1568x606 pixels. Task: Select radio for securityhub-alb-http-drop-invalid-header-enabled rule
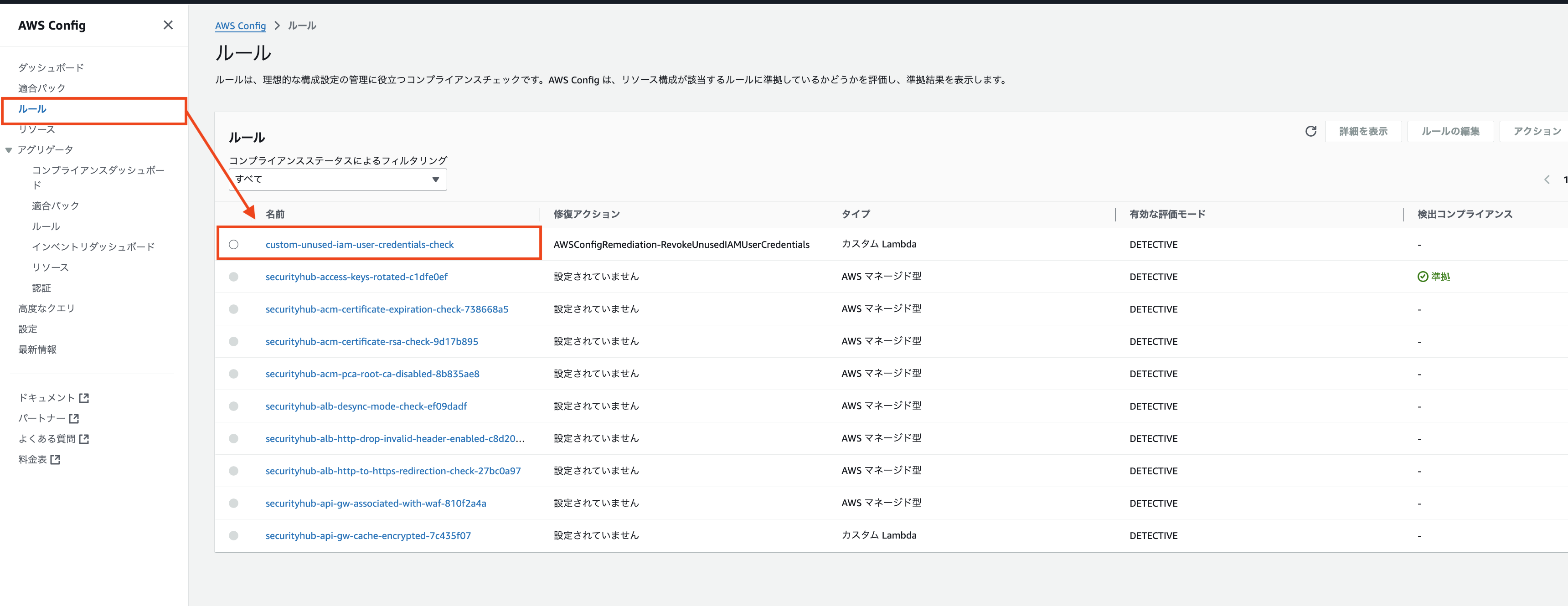click(x=234, y=439)
